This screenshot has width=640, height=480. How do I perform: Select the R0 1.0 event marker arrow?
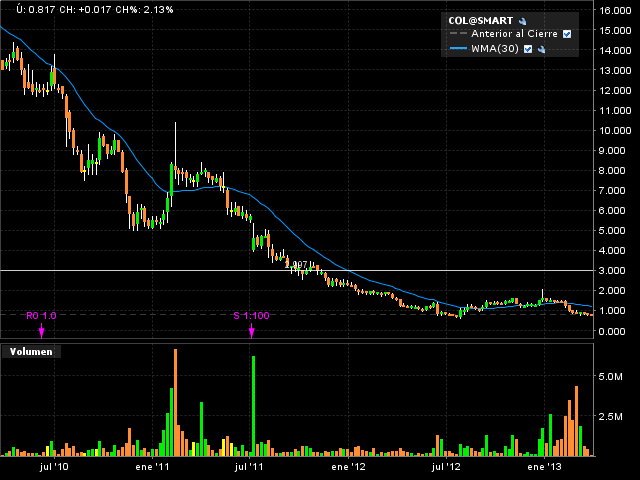tap(41, 331)
